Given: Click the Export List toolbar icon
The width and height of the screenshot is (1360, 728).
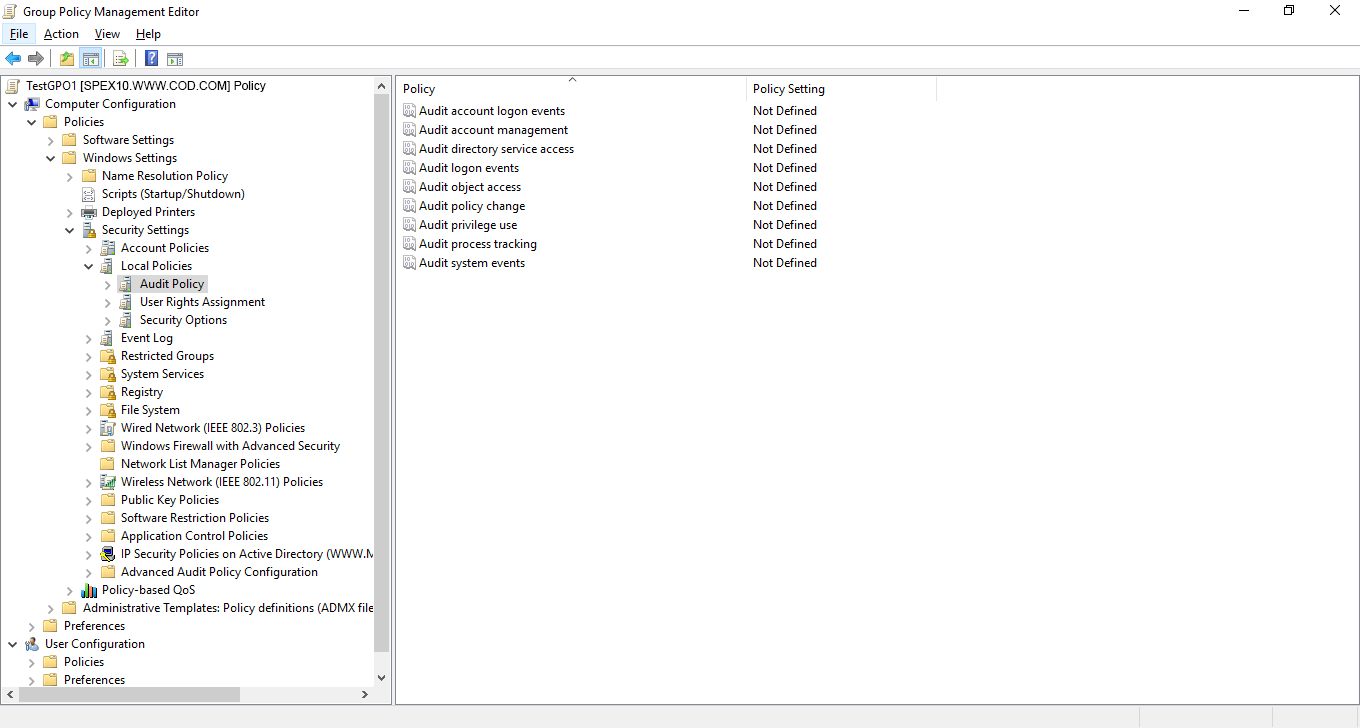Looking at the screenshot, I should [x=121, y=59].
